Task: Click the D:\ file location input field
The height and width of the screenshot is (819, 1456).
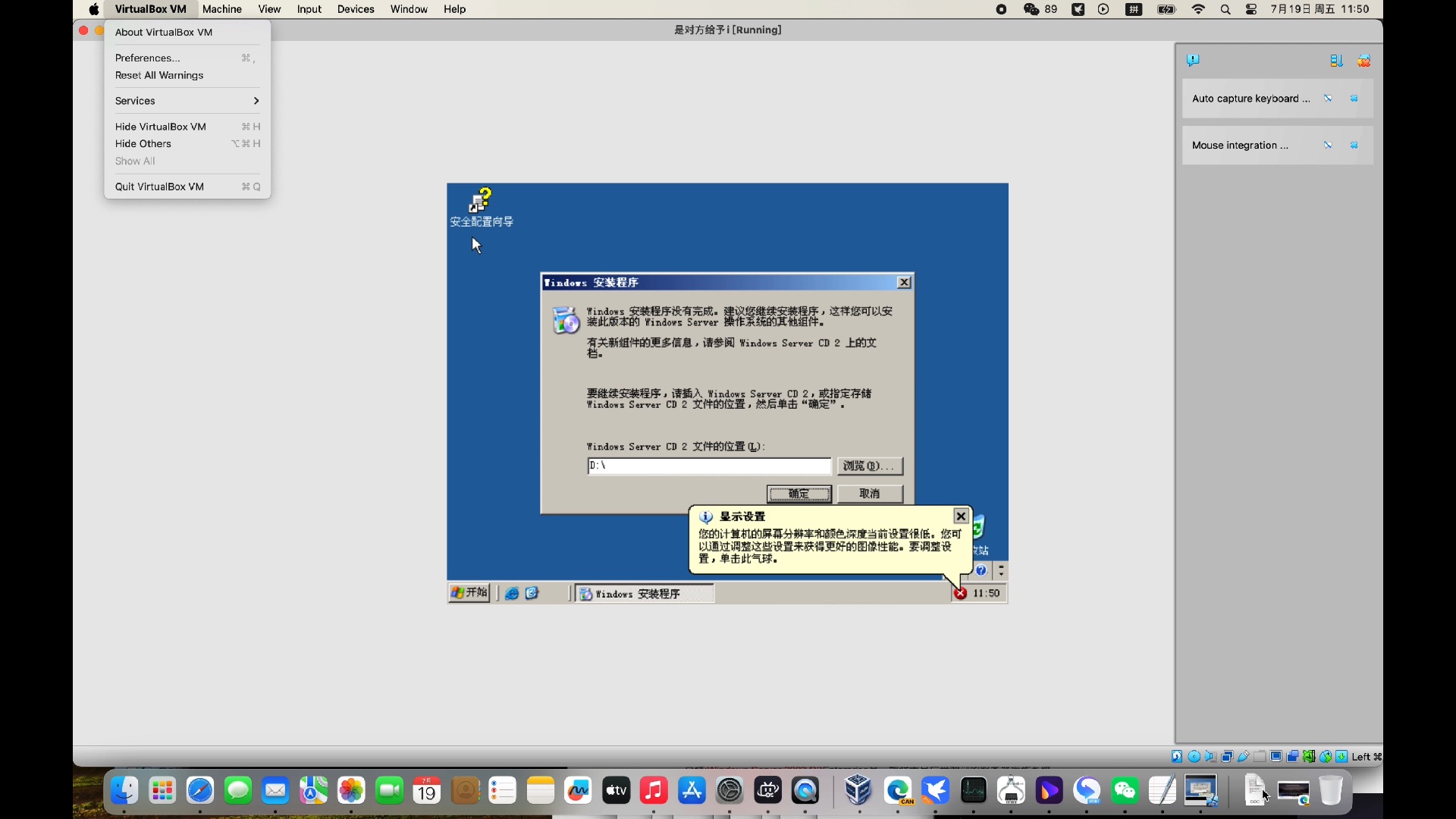Action: point(710,466)
